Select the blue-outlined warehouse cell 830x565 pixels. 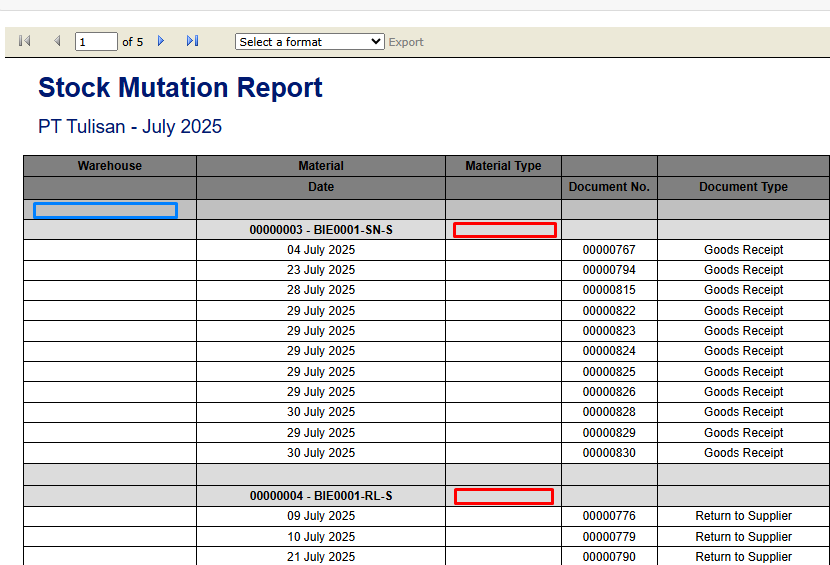[x=105, y=210]
